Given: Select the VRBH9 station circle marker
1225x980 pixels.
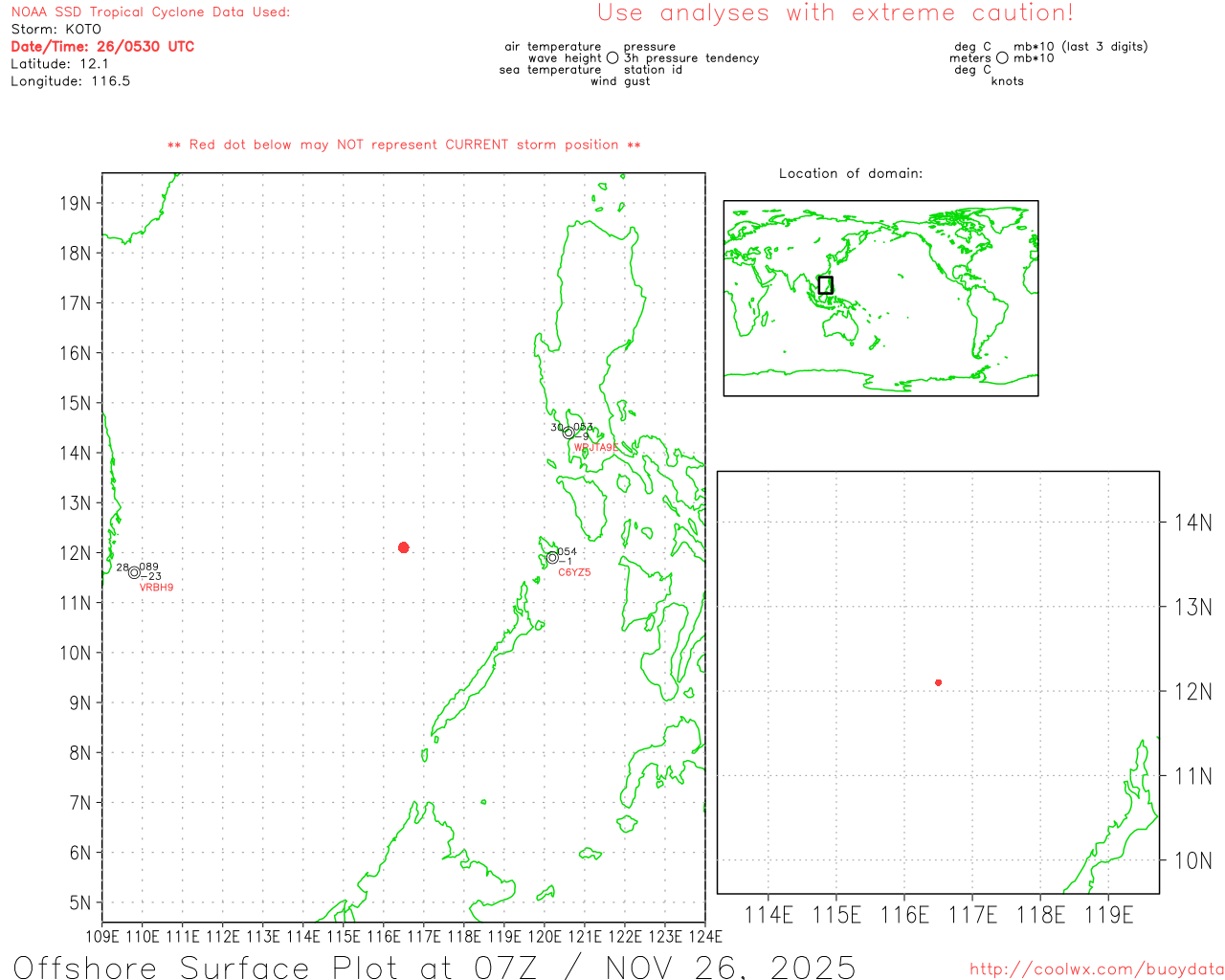Looking at the screenshot, I should 134,572.
